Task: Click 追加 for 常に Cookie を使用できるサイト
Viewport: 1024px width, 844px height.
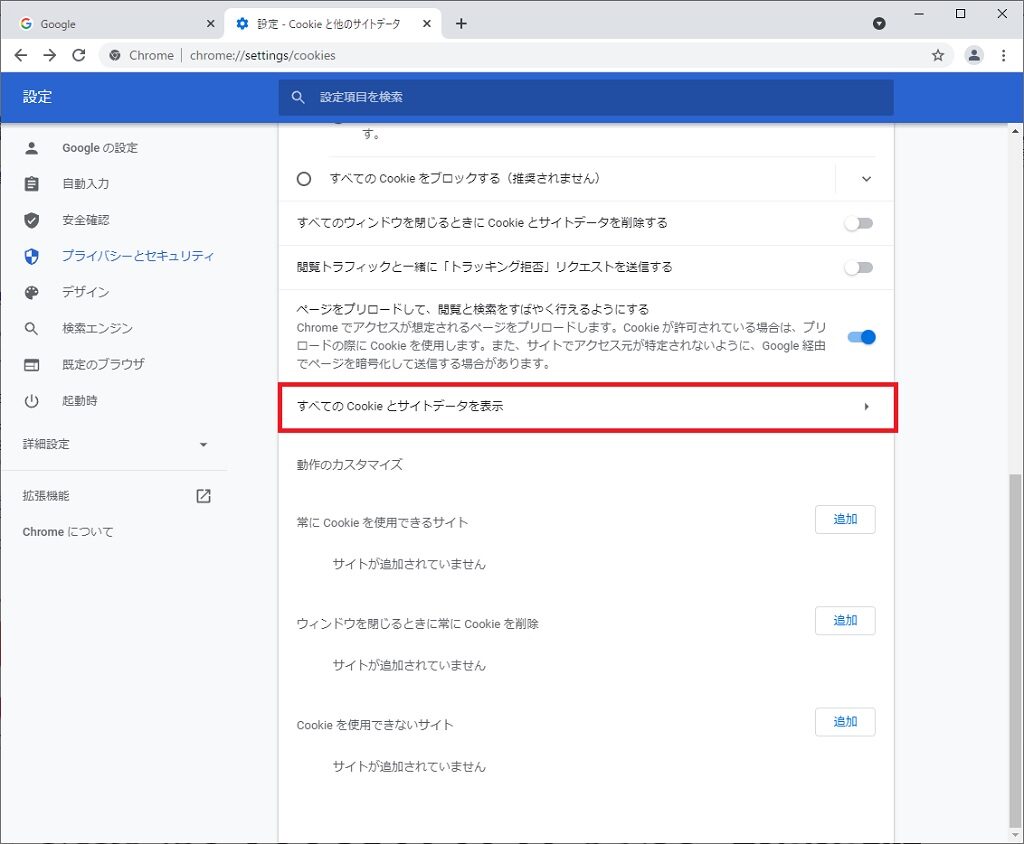Action: (x=845, y=519)
